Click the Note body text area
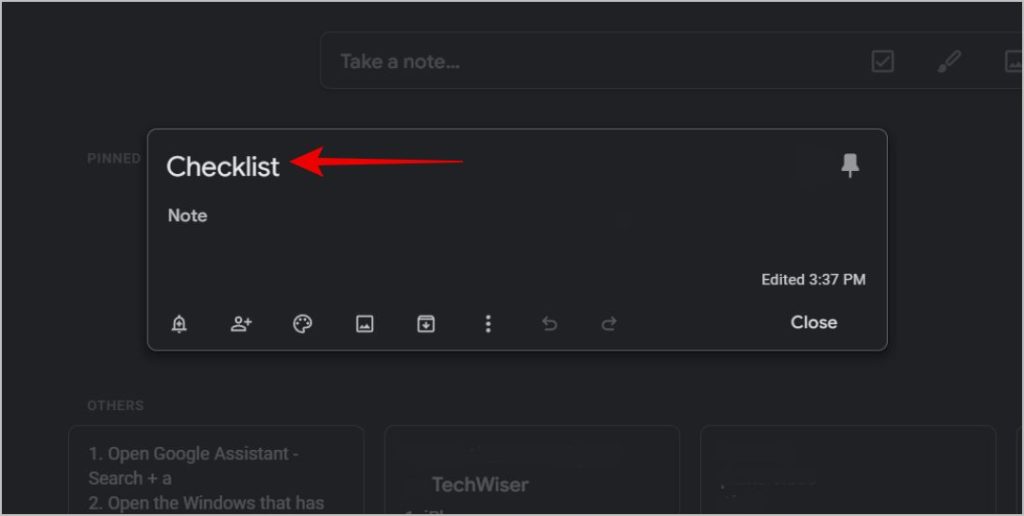Screen dimensions: 1024x516 click(400, 216)
